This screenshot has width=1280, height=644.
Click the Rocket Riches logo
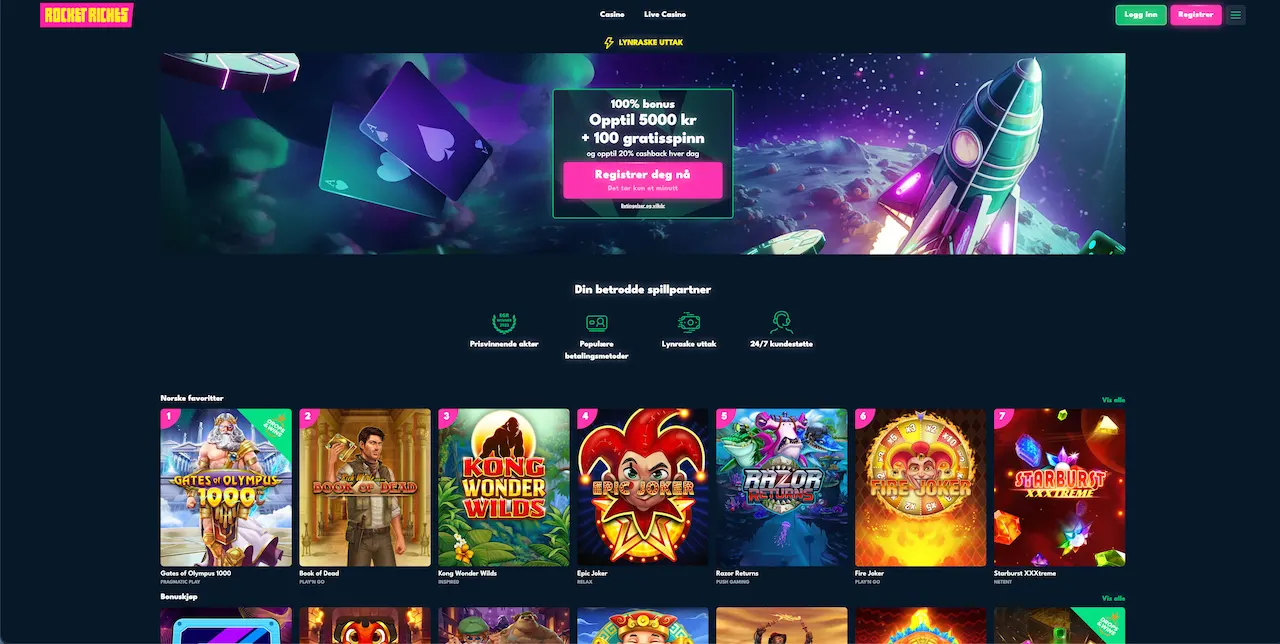pos(87,15)
